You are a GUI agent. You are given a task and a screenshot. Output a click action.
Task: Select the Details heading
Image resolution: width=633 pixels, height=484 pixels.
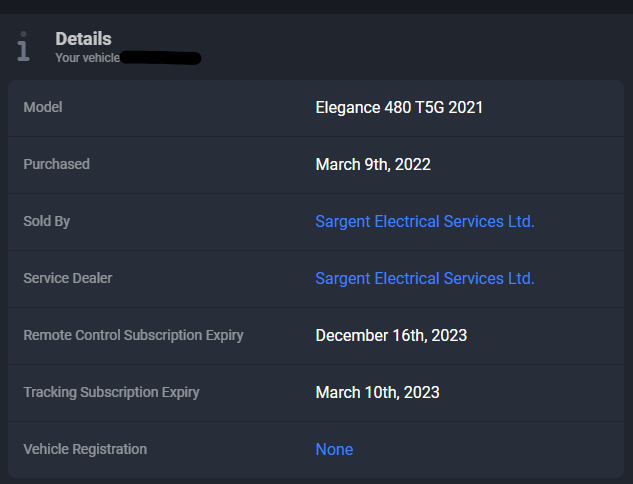(x=83, y=39)
